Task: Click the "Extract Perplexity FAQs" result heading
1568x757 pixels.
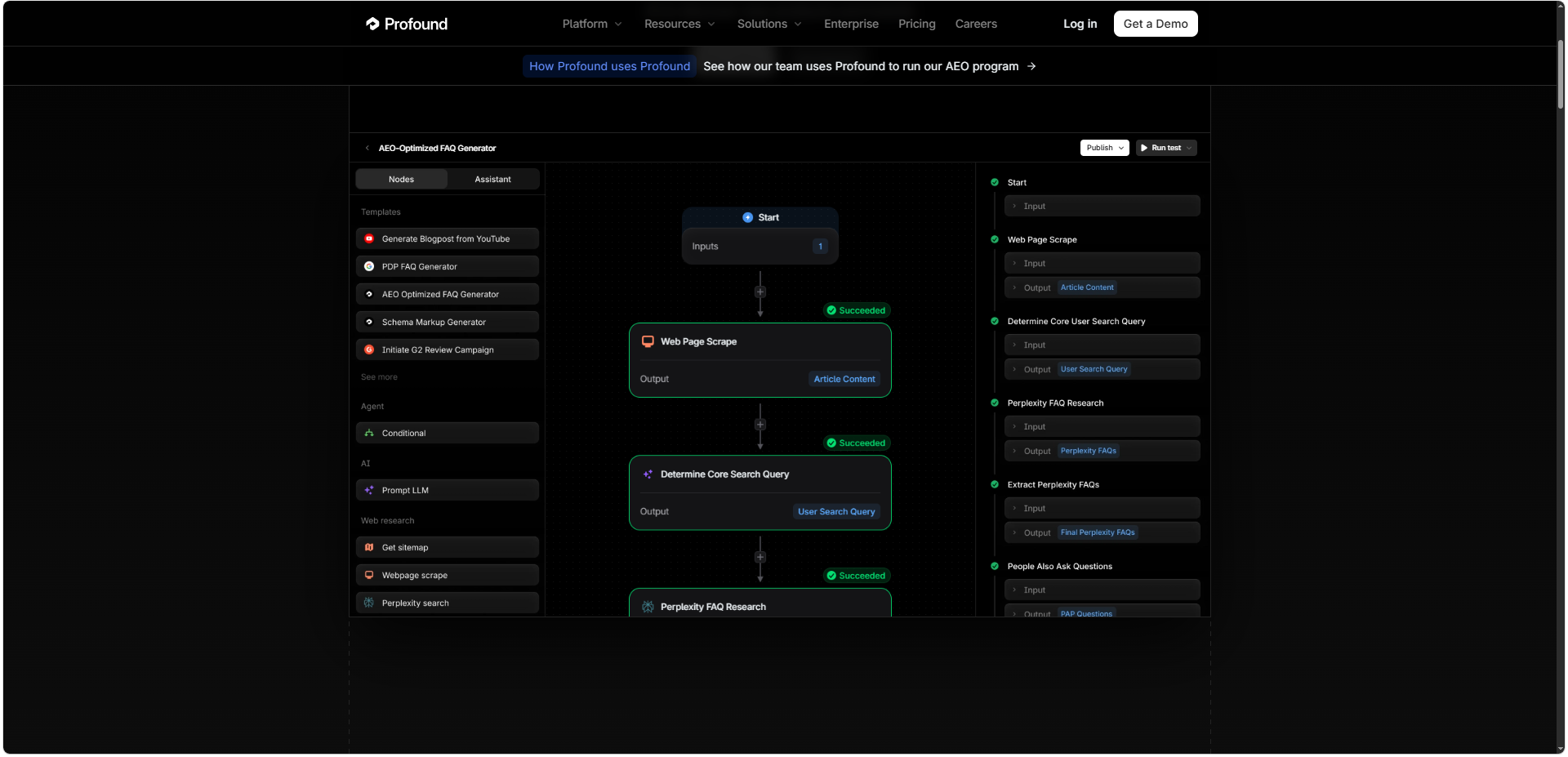Action: 1053,484
